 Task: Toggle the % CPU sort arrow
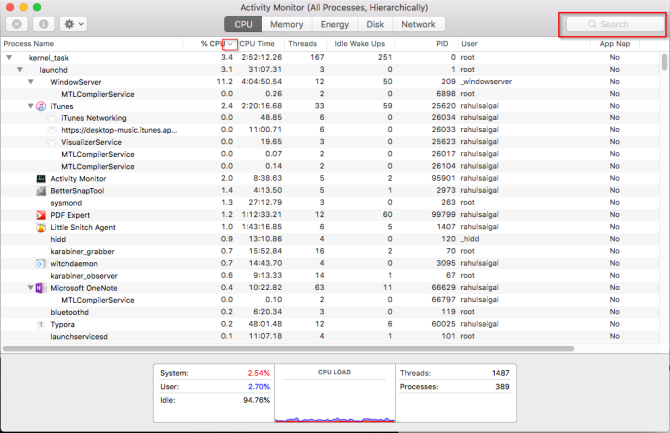[230, 44]
